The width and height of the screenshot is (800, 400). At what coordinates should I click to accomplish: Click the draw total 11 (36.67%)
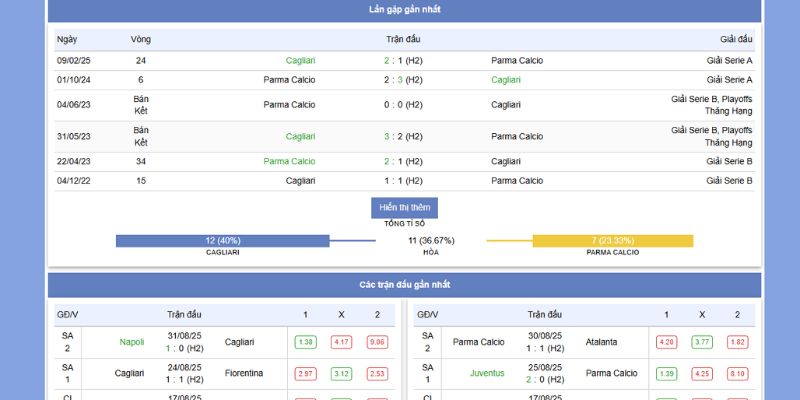pos(431,241)
